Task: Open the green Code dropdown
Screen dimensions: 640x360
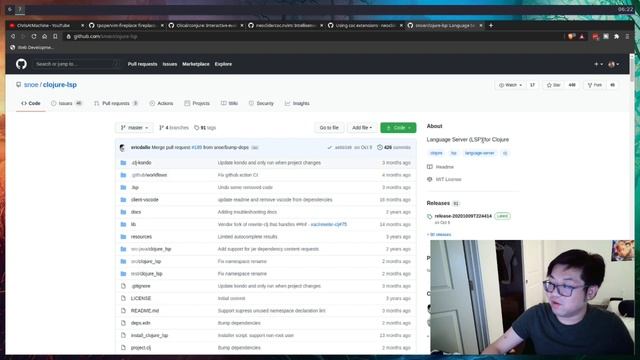Action: click(398, 128)
